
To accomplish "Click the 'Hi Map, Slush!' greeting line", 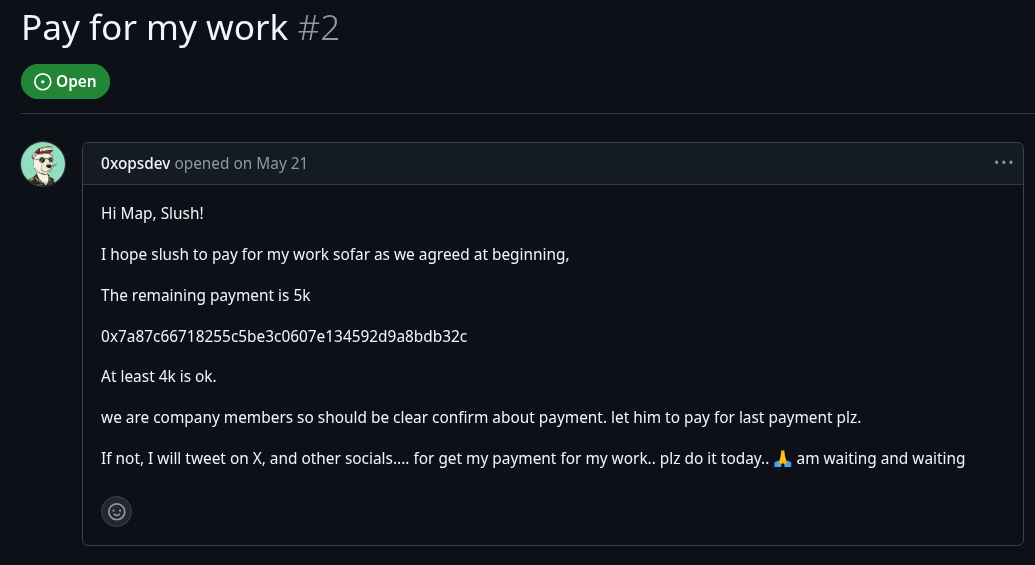I will coord(152,213).
